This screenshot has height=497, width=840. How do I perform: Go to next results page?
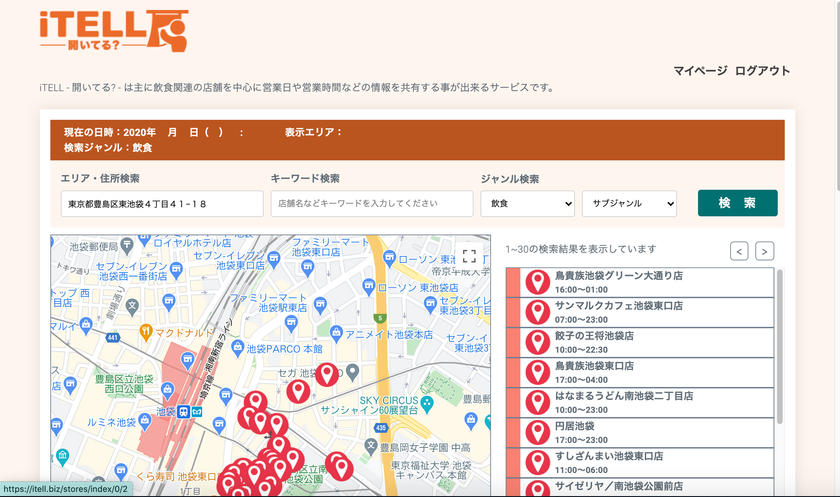tap(764, 251)
